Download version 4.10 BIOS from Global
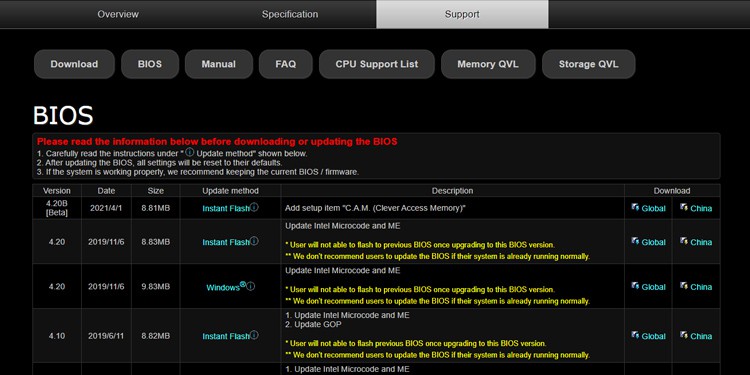 (653, 336)
